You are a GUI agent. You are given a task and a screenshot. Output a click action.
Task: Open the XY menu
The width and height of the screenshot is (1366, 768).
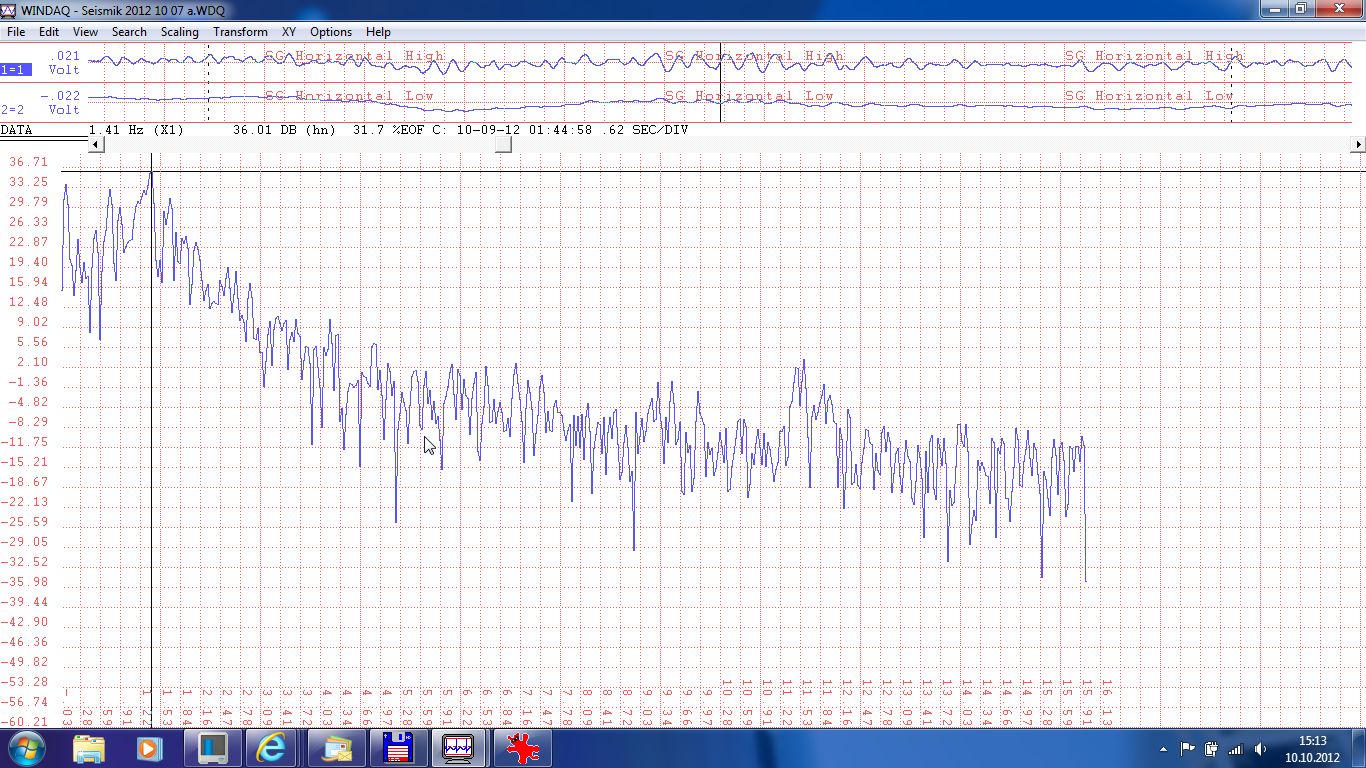[288, 32]
